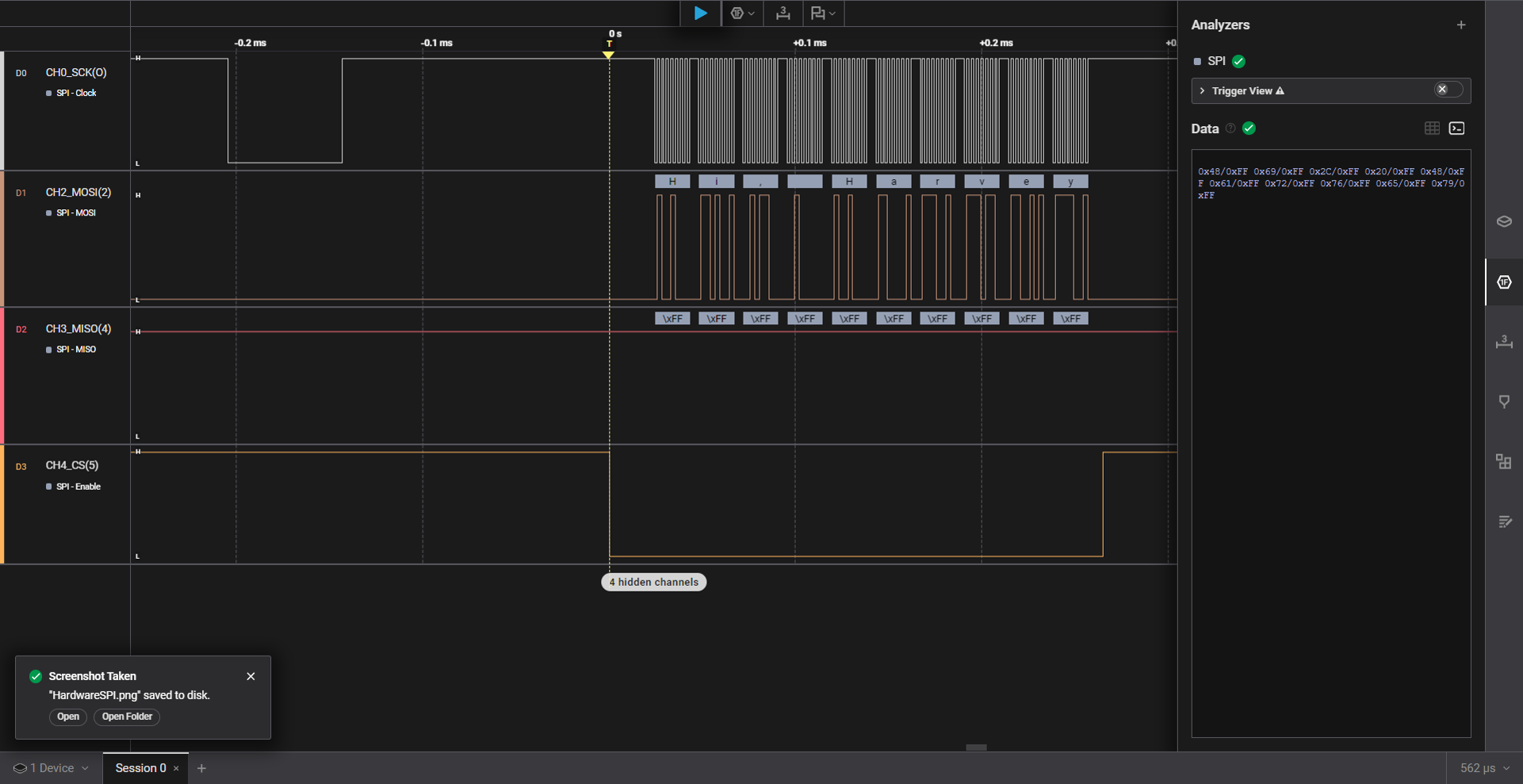The image size is (1523, 784).
Task: Expand the Trigger View section chevron
Action: (1203, 91)
